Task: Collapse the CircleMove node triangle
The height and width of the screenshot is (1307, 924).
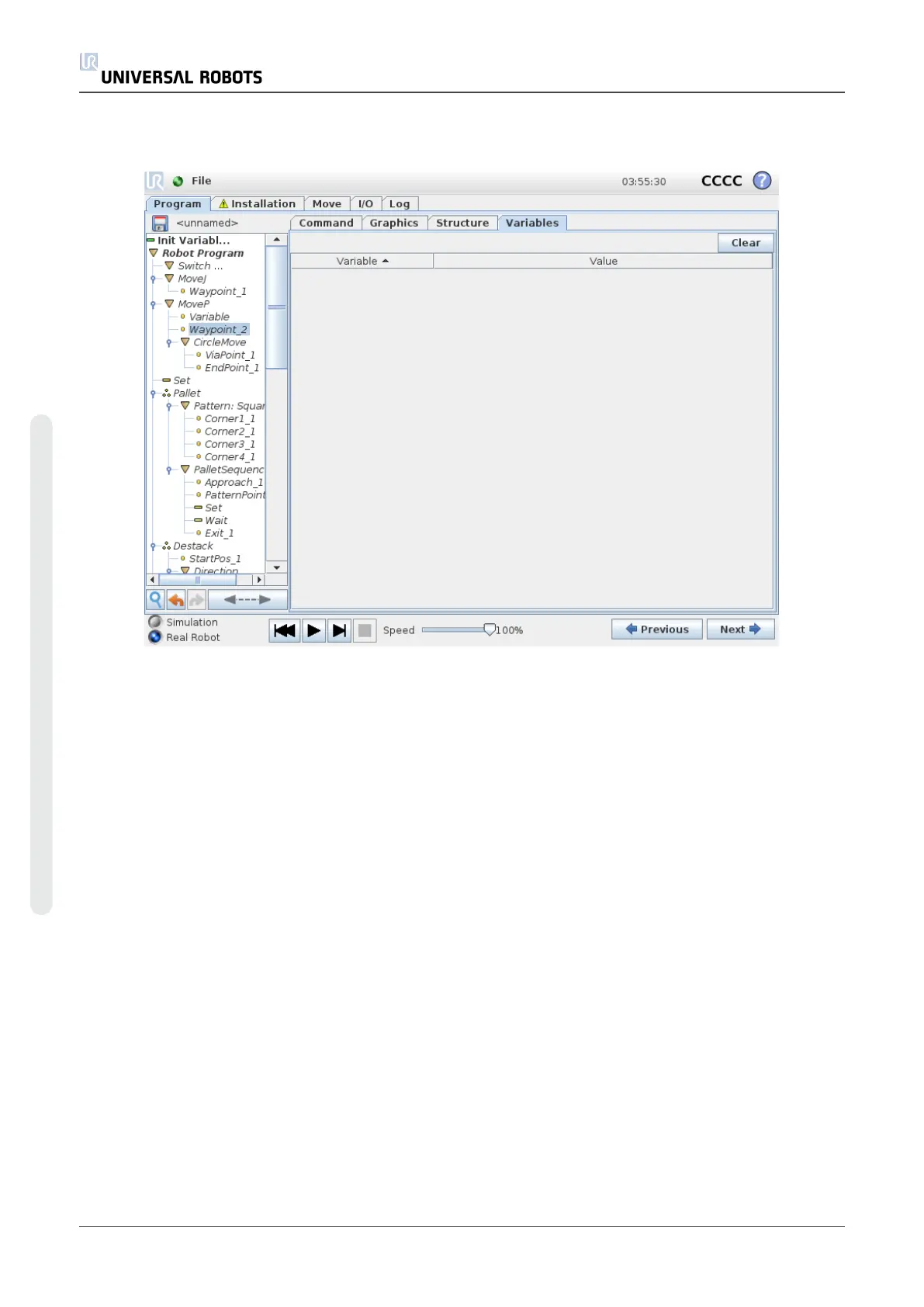Action: click(x=185, y=341)
